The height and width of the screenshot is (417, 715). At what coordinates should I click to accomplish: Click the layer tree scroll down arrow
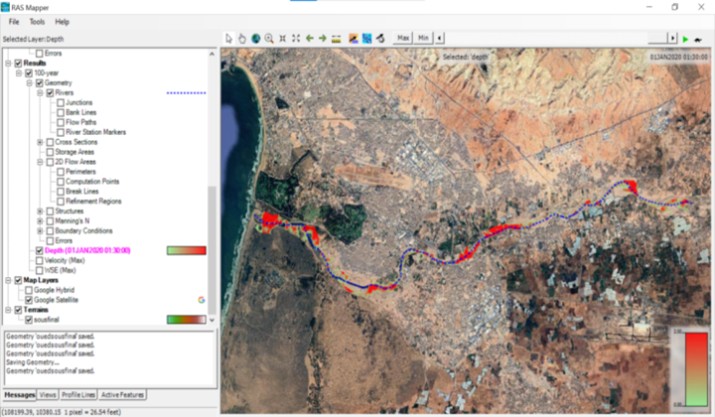212,320
